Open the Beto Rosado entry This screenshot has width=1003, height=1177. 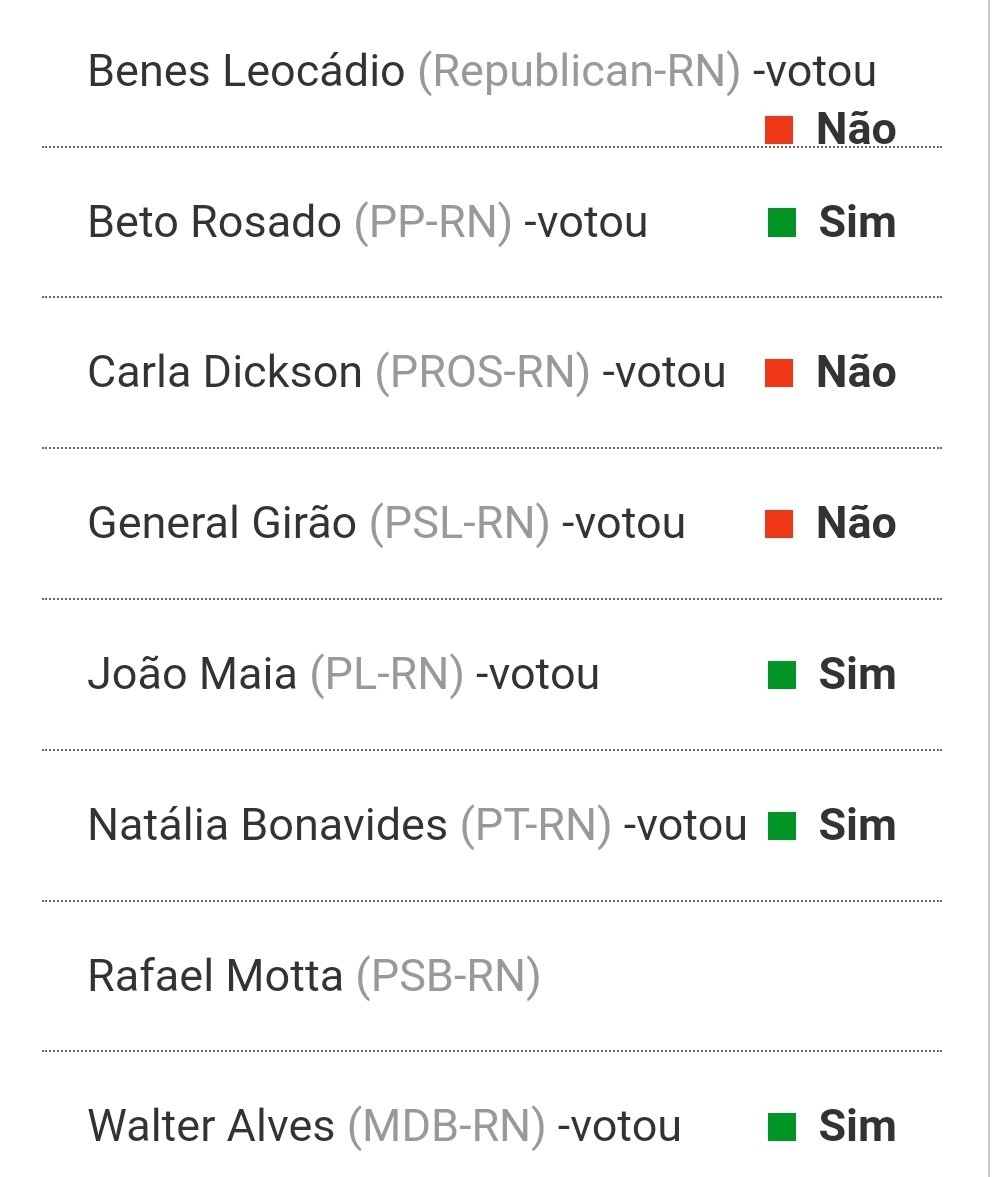492,223
